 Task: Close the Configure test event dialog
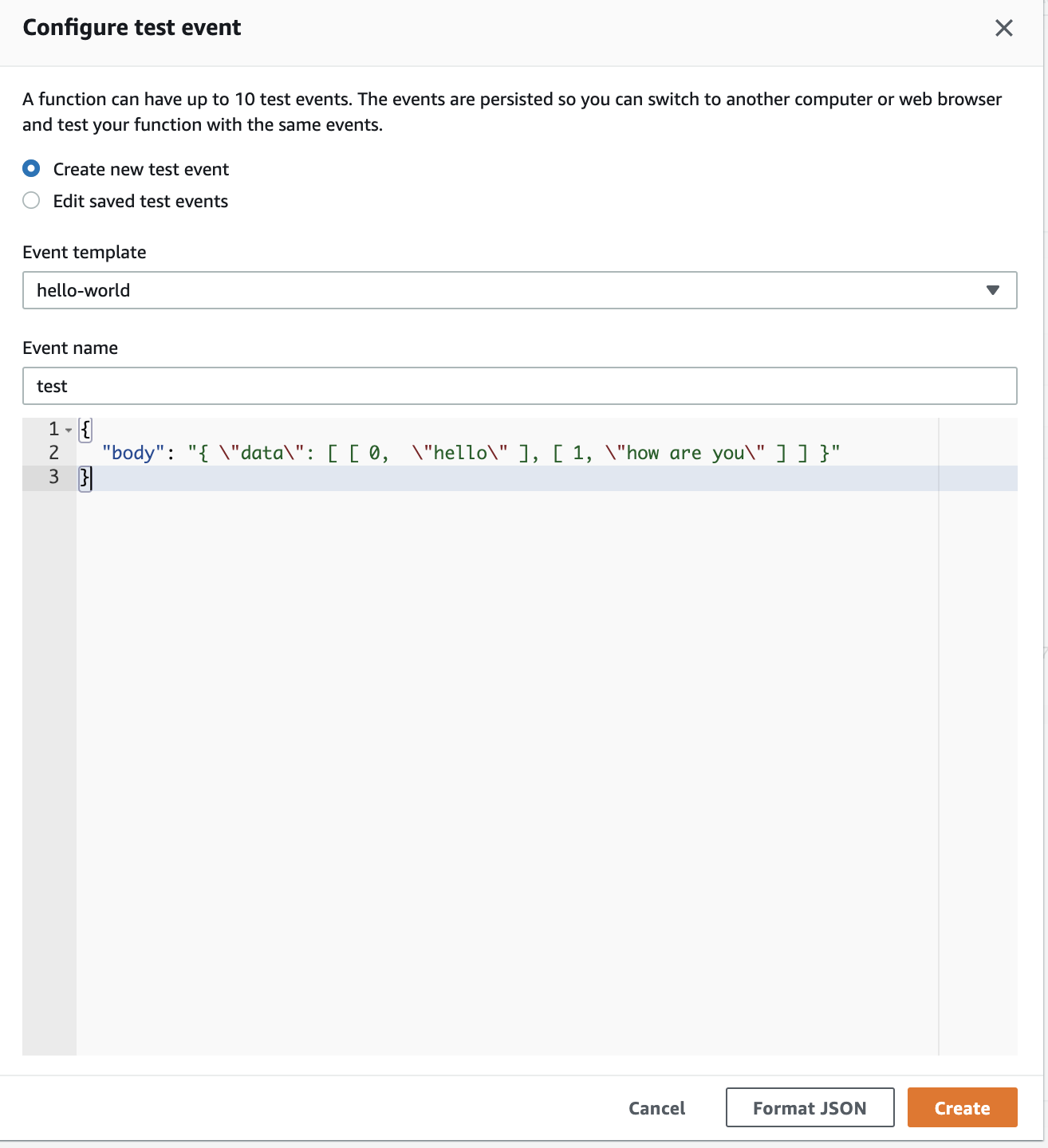pos(1003,28)
